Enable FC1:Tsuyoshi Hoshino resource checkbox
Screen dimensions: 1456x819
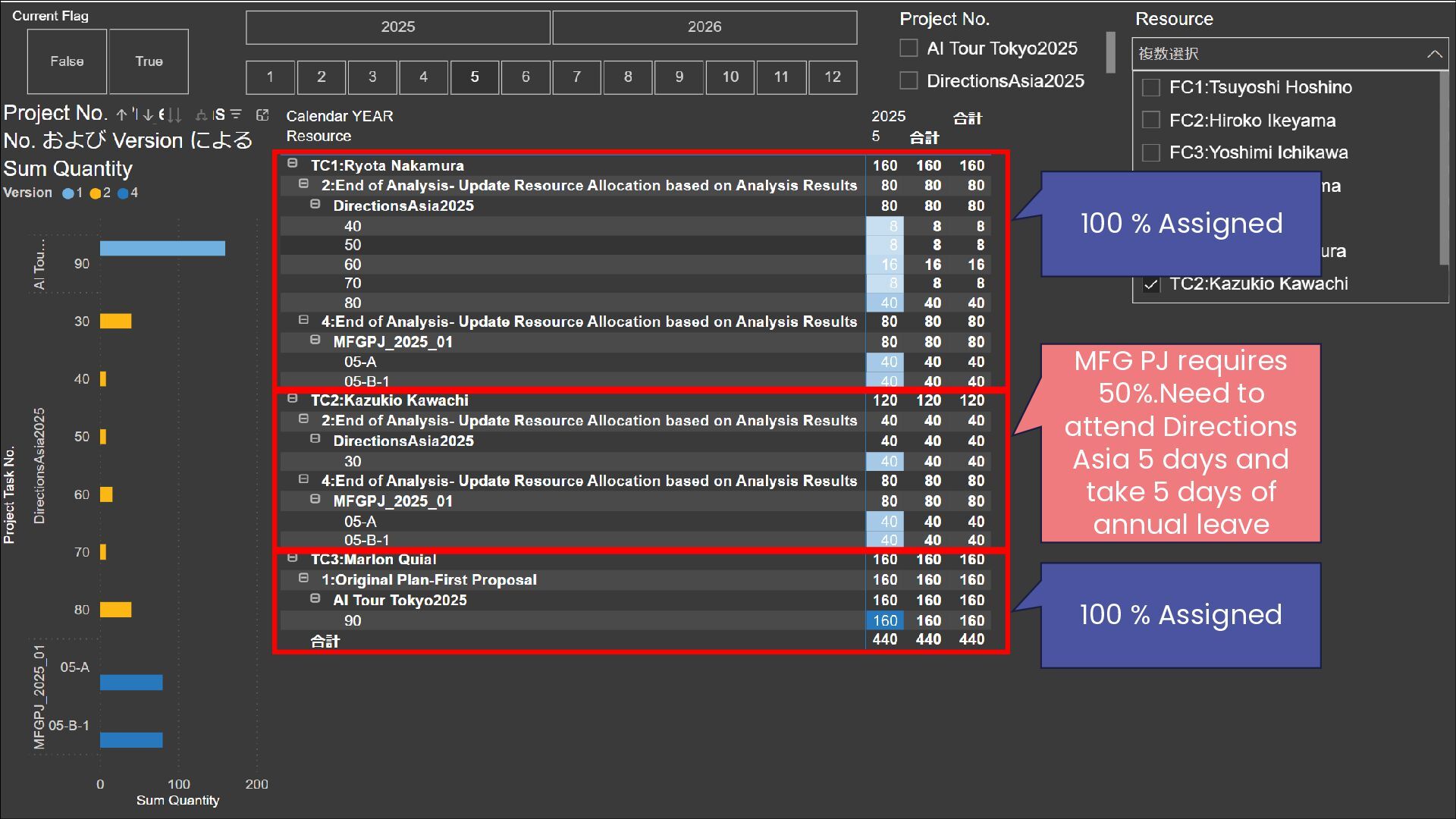click(1151, 87)
